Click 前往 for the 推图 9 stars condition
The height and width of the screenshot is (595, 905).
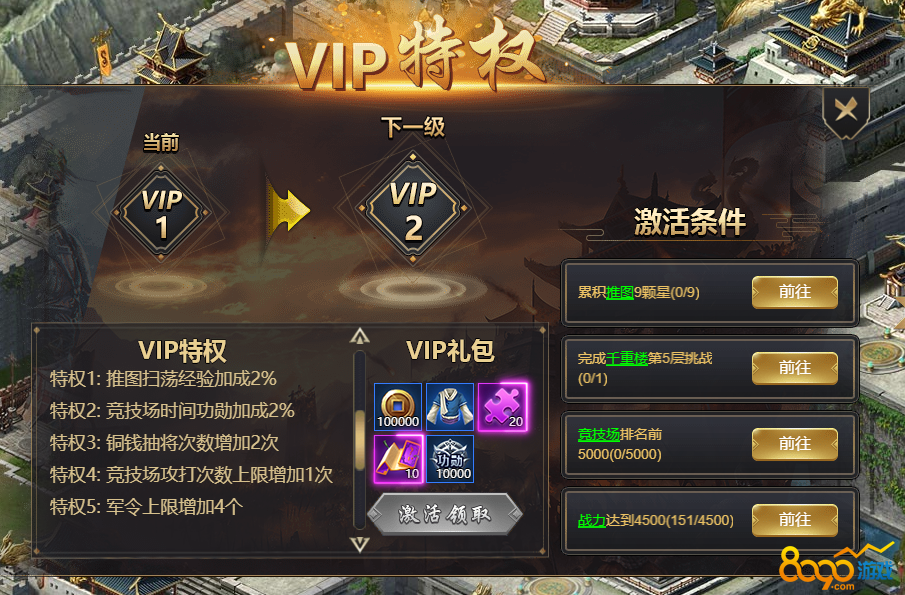coord(795,292)
